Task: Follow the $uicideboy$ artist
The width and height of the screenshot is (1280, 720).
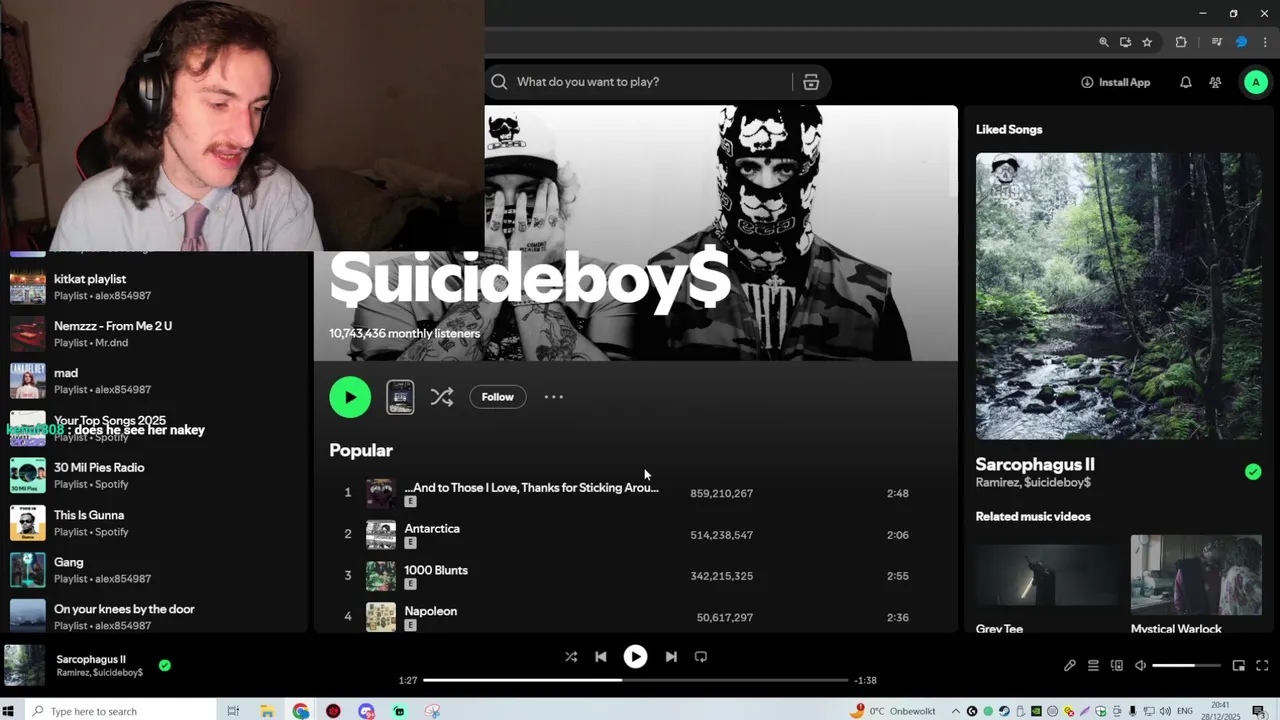Action: click(x=497, y=397)
